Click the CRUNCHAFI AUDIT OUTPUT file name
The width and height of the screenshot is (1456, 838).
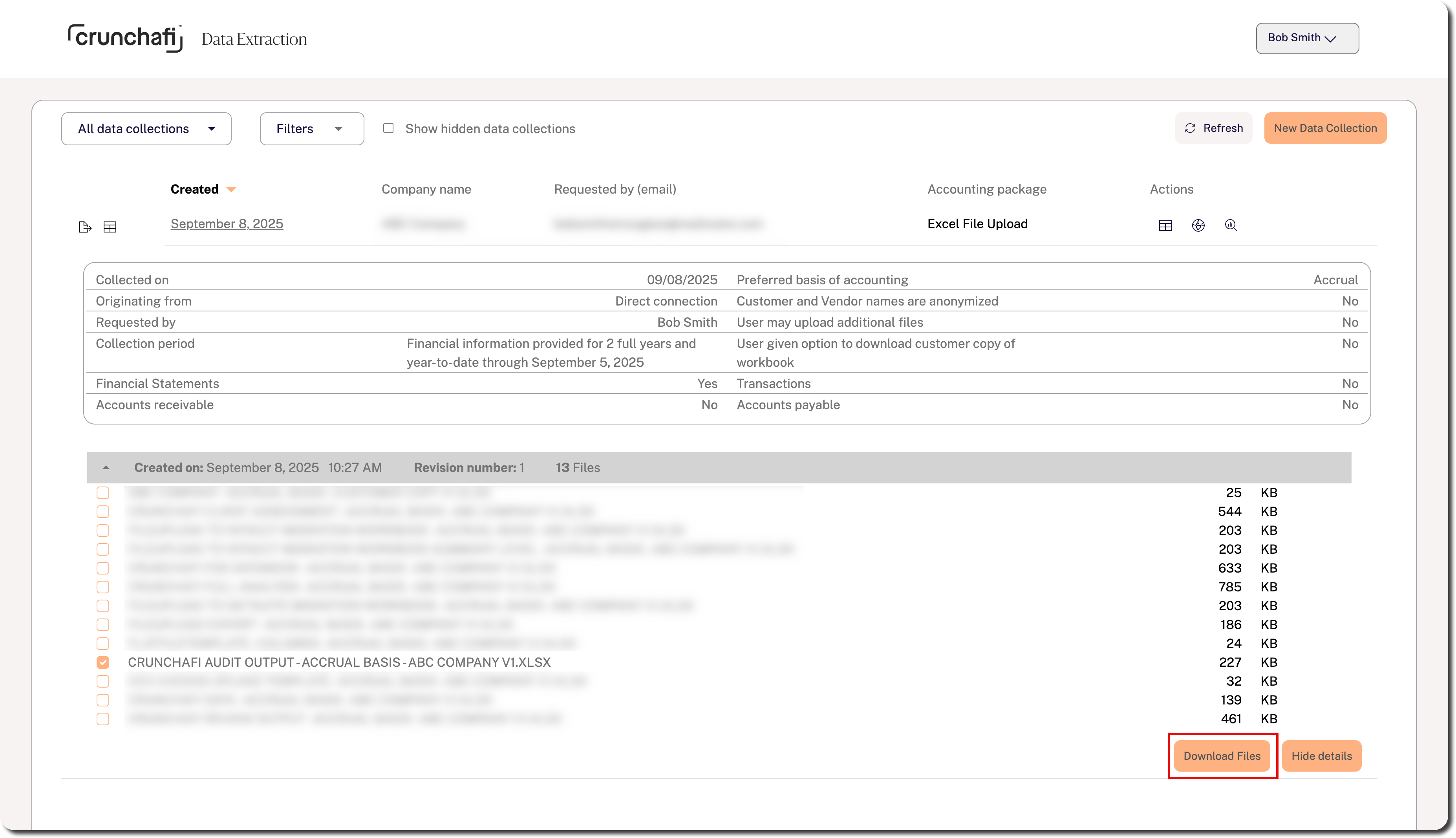[x=339, y=662]
